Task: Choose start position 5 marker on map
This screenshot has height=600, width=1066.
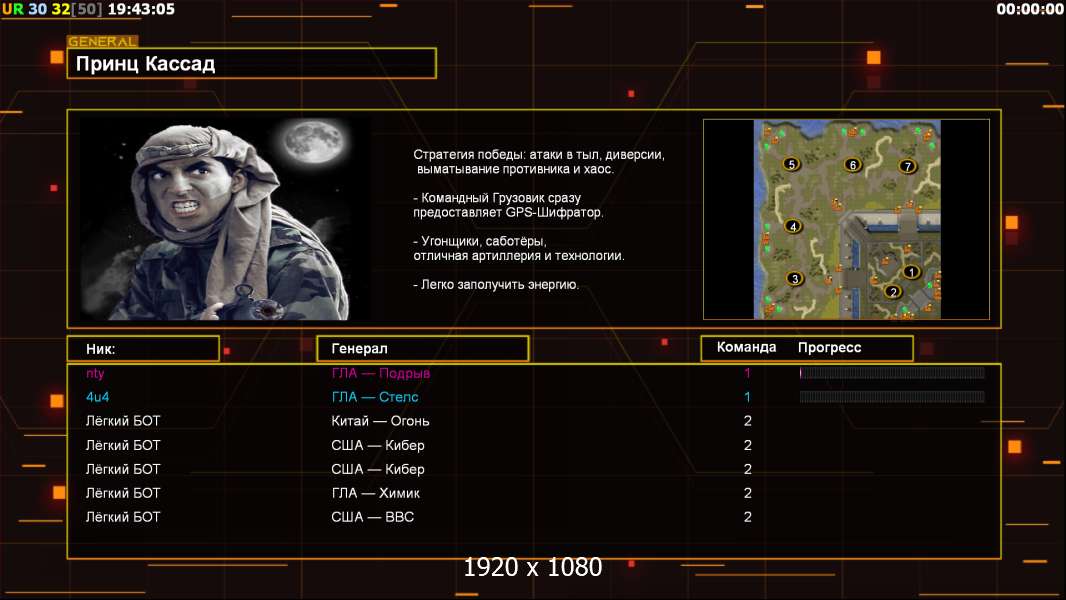Action: (792, 164)
